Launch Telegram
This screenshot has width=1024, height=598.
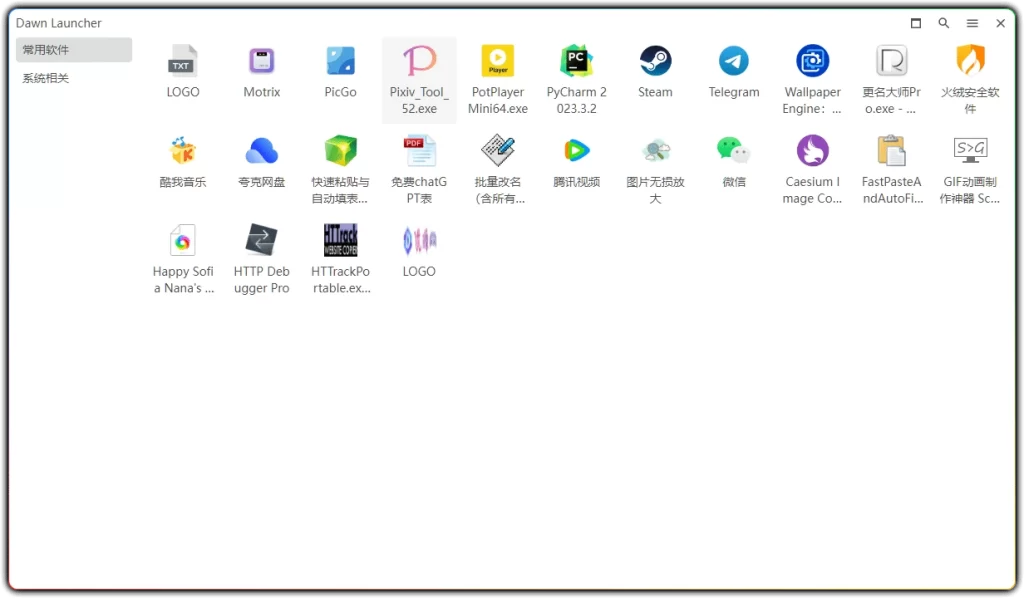coord(734,61)
